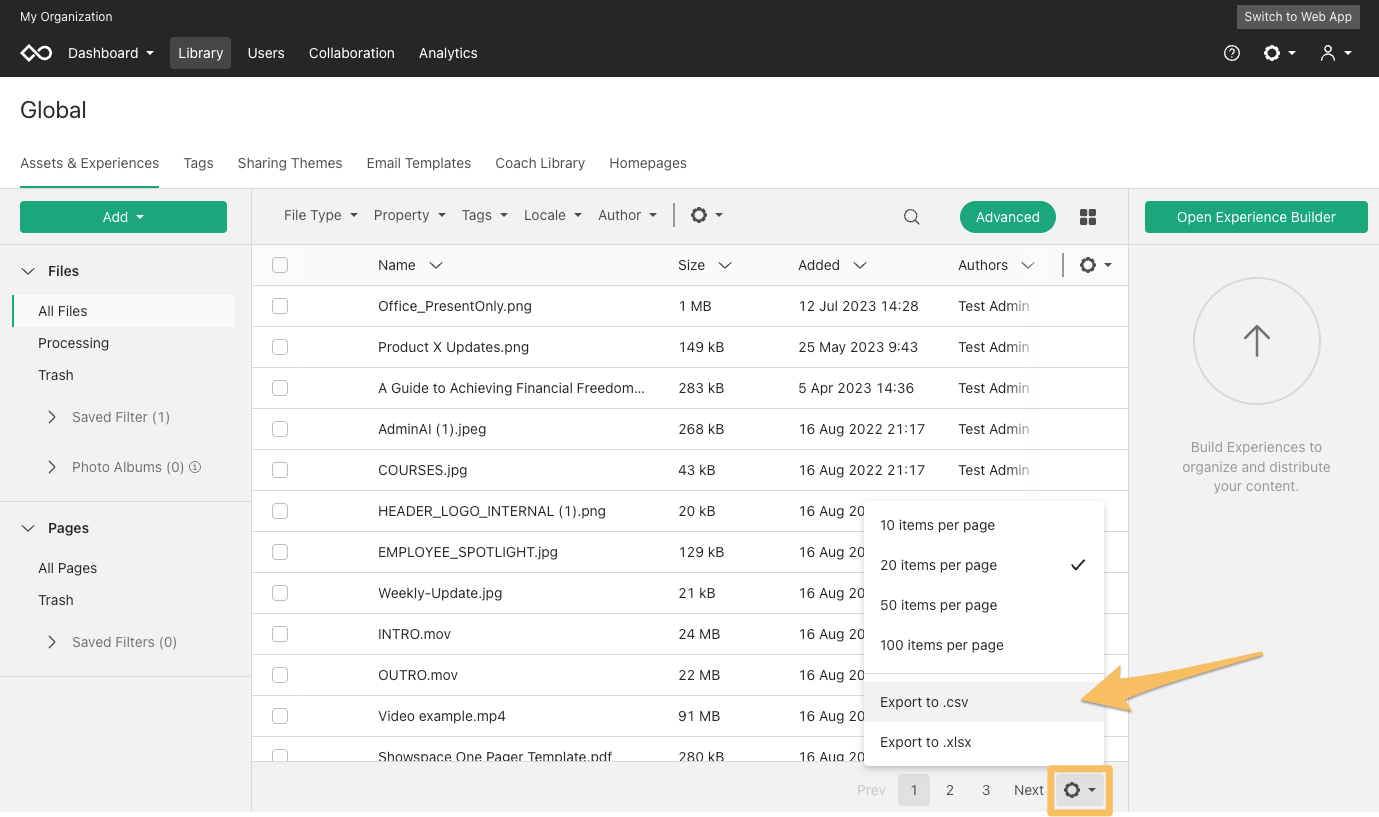The height and width of the screenshot is (817, 1379).
Task: Expand Saved Filters (0) under Pages
Action: (52, 642)
